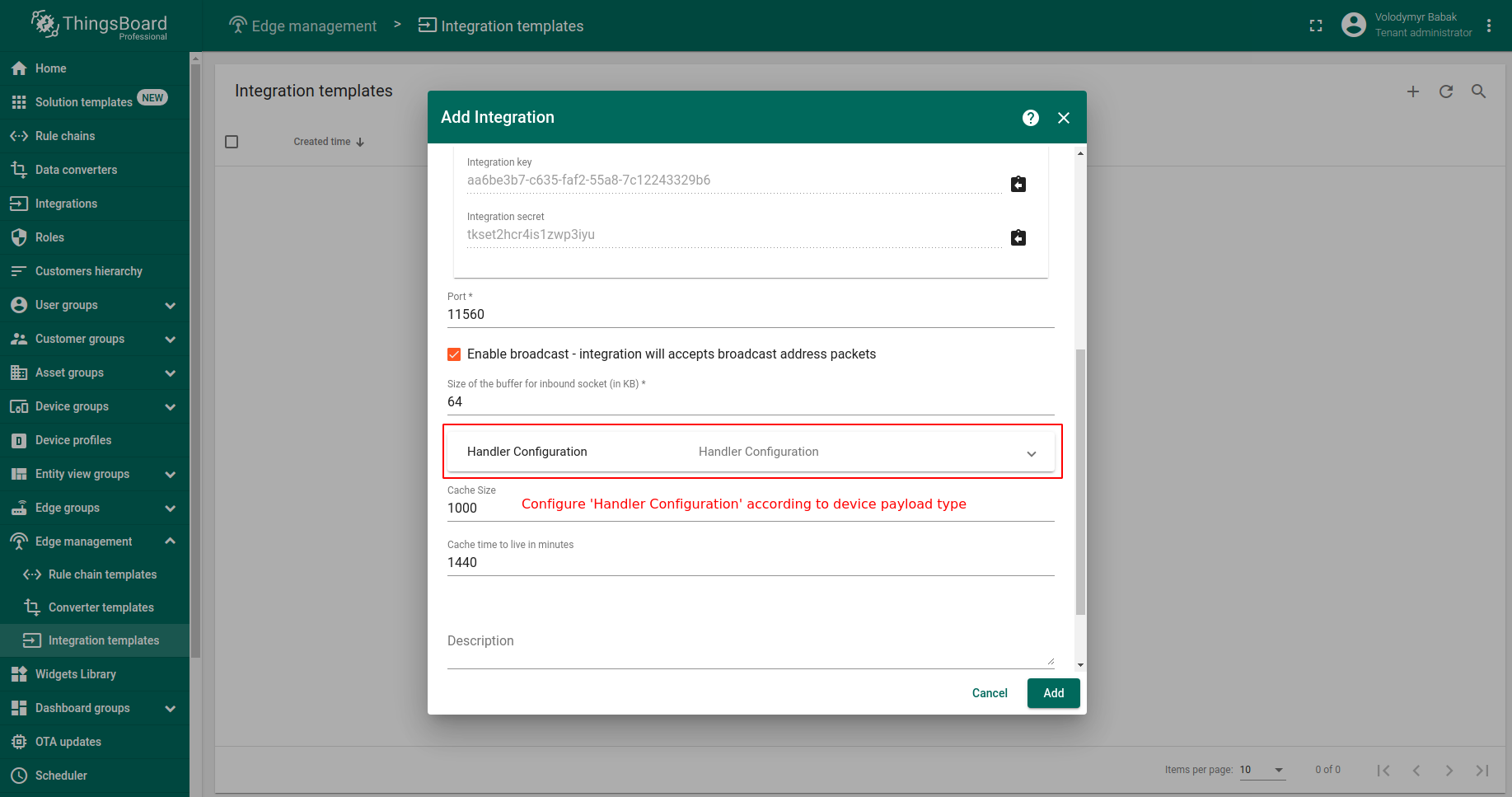Sort by Created time column
The image size is (1512, 797).
point(329,142)
